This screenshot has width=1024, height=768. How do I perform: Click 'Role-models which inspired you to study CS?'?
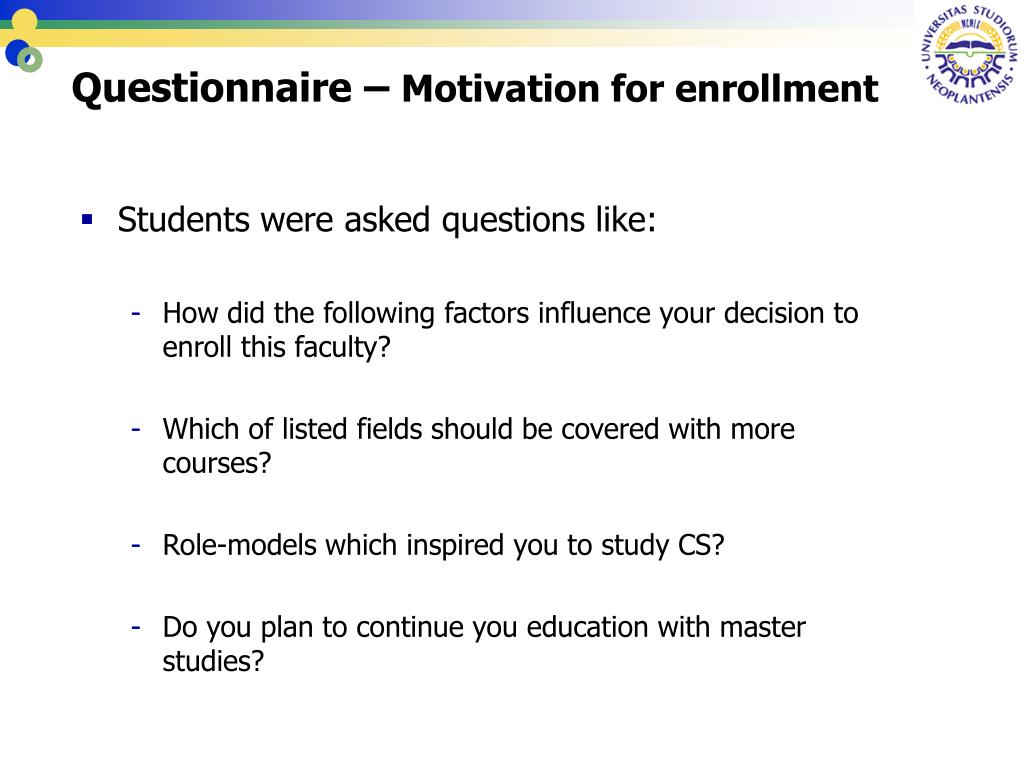point(443,545)
